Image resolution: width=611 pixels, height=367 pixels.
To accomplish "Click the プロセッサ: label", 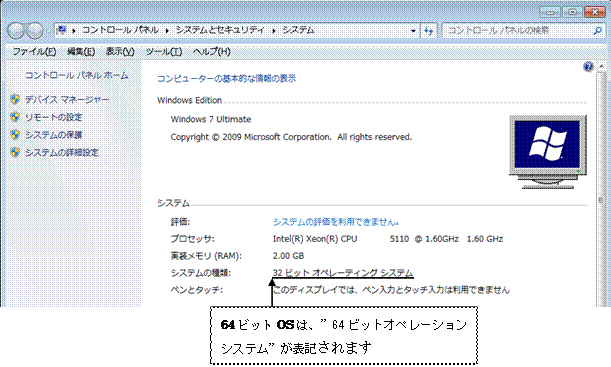I will pos(192,239).
